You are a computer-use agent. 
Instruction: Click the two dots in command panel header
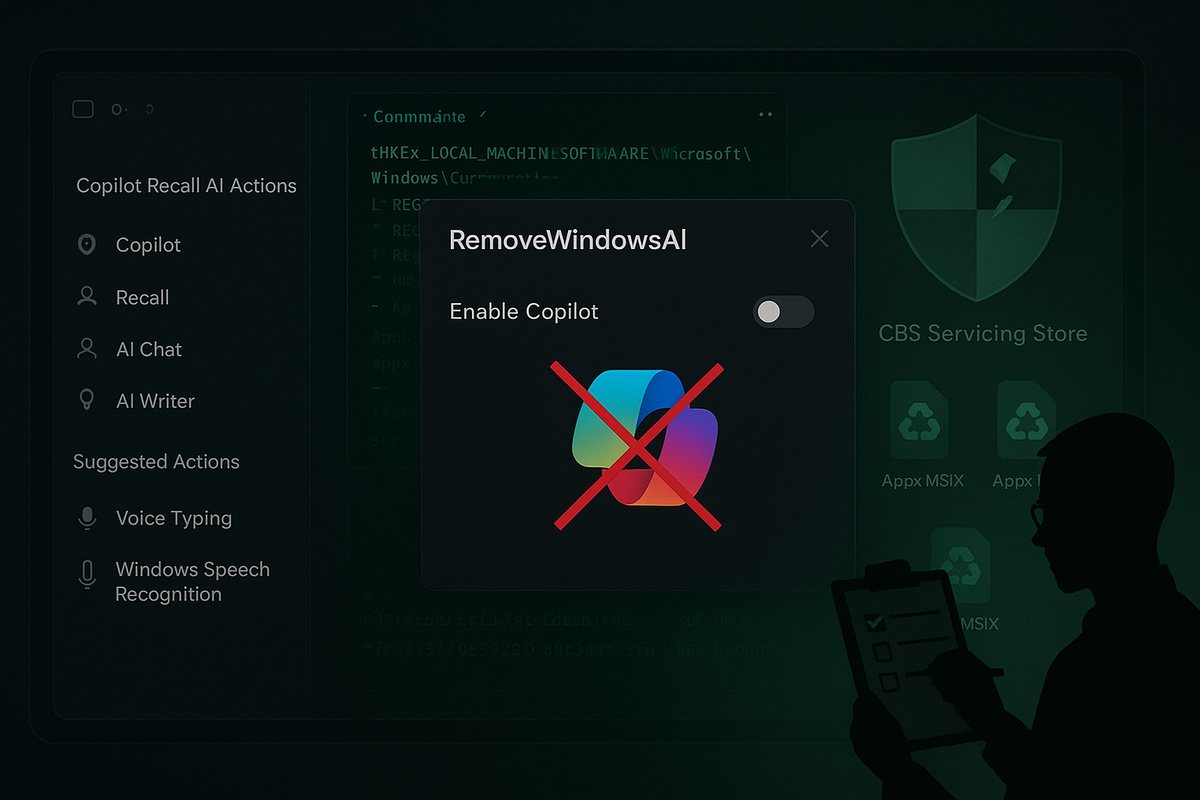pyautogui.click(x=766, y=115)
